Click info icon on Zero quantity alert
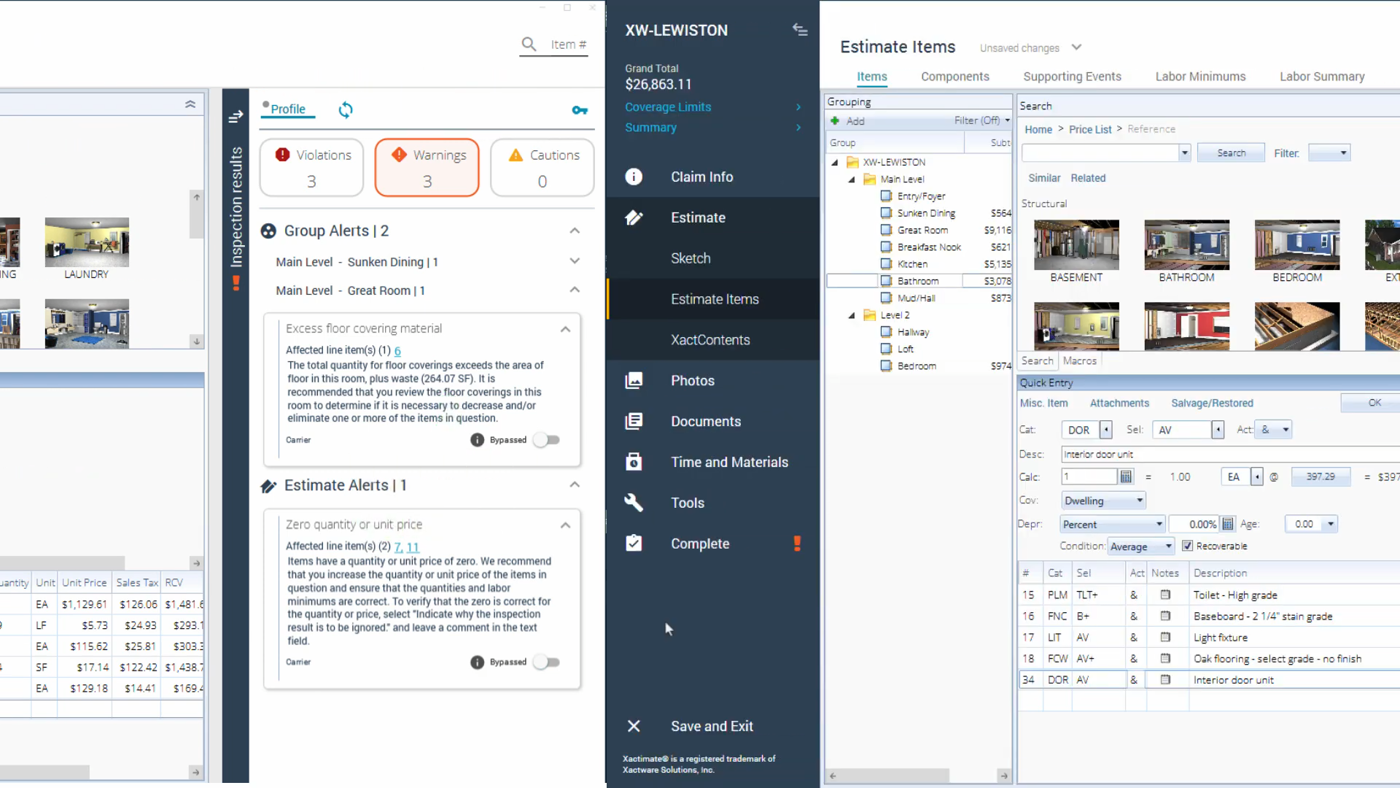The image size is (1400, 788). [477, 662]
